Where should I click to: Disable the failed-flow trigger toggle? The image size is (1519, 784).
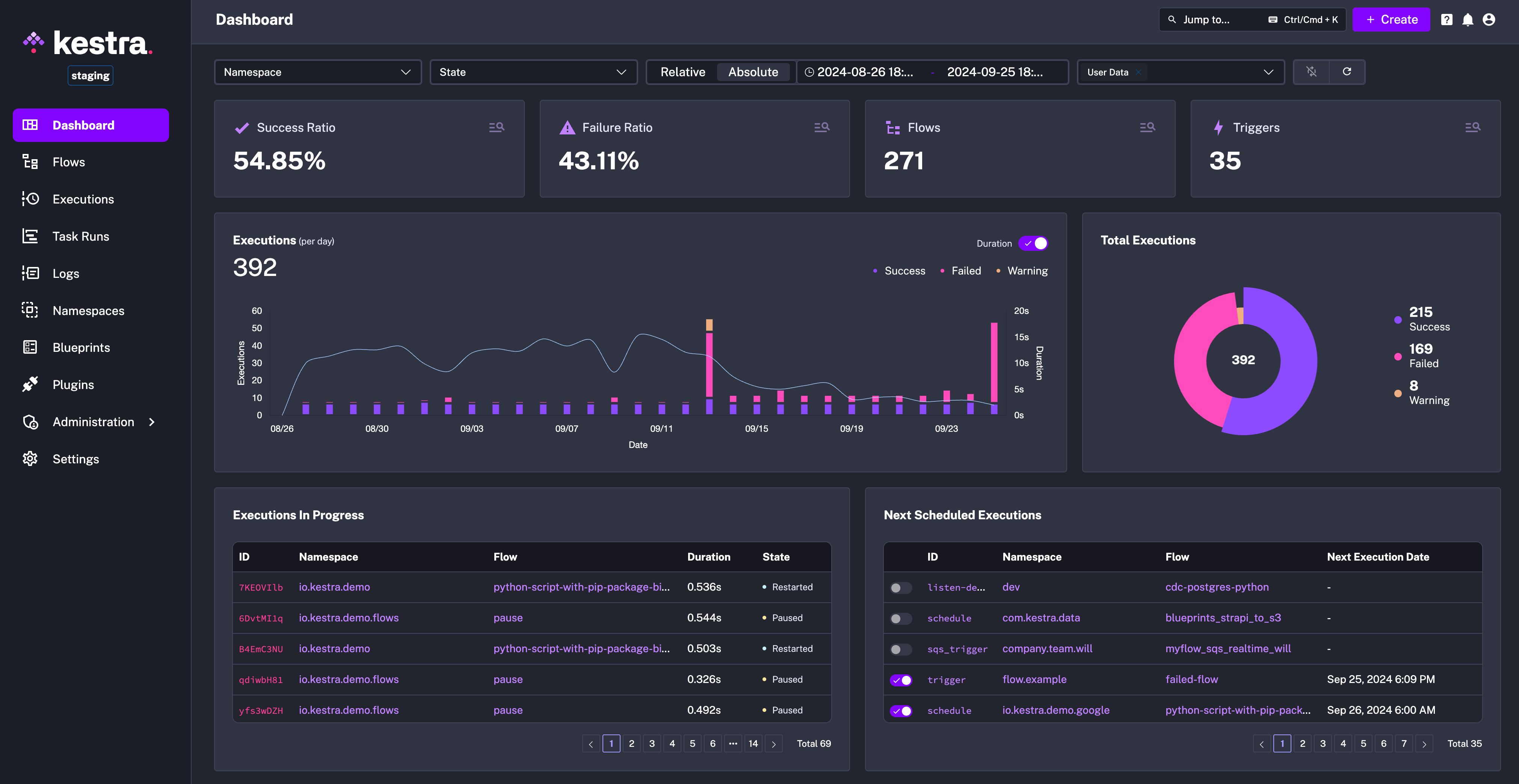tap(900, 680)
